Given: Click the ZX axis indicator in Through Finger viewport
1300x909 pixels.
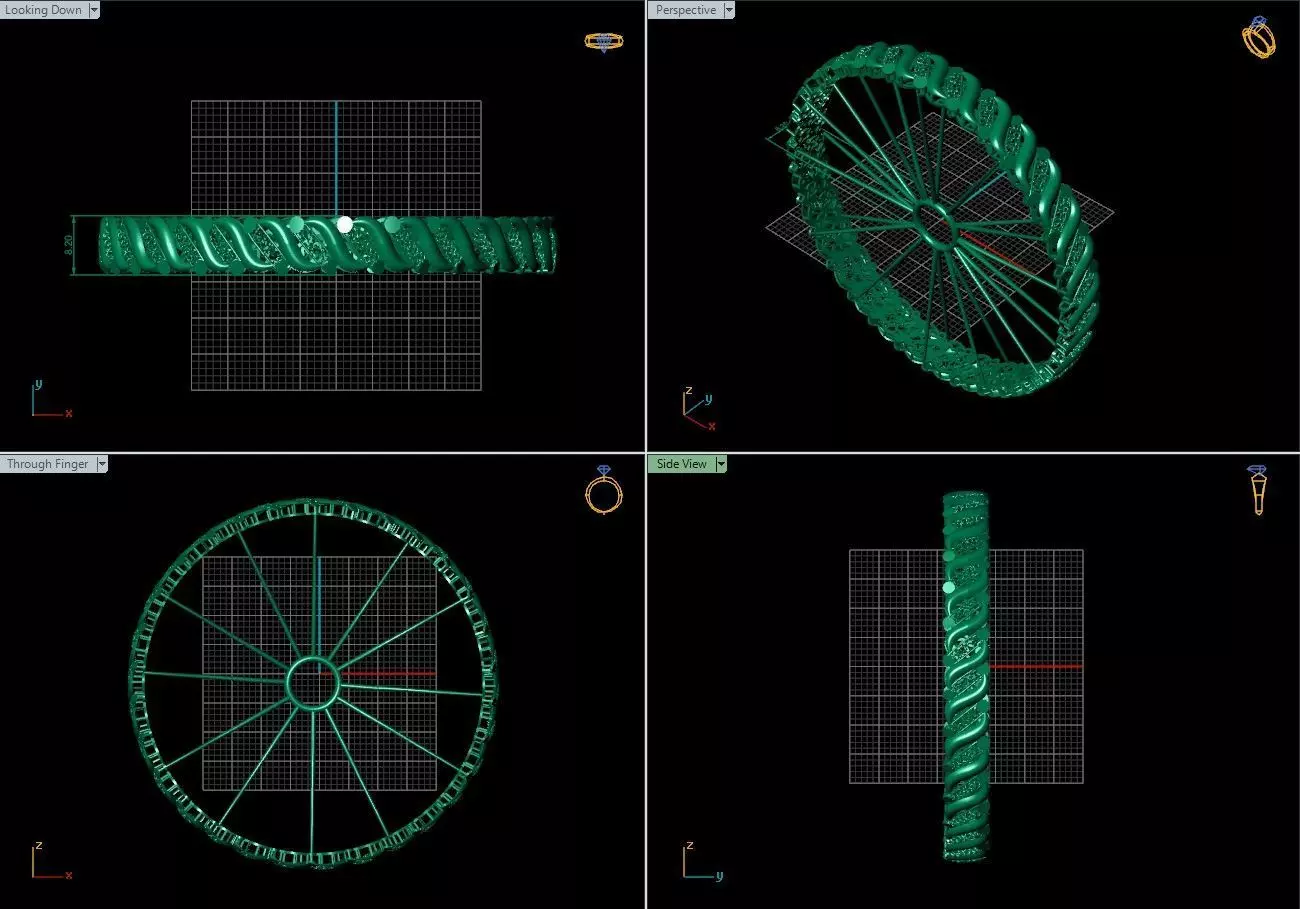Looking at the screenshot, I should pyautogui.click(x=51, y=860).
